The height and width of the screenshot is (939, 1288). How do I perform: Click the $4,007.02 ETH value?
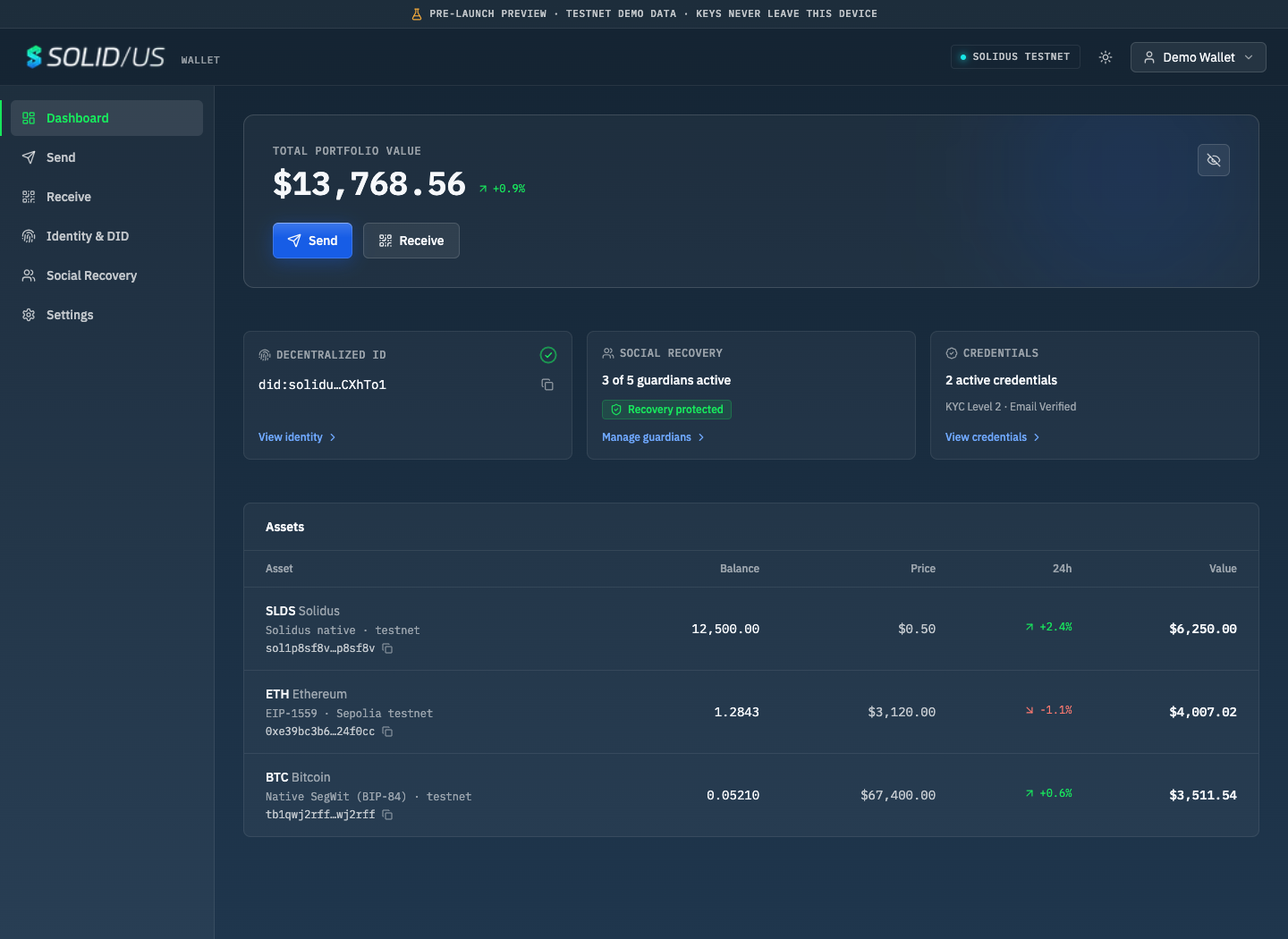point(1203,712)
